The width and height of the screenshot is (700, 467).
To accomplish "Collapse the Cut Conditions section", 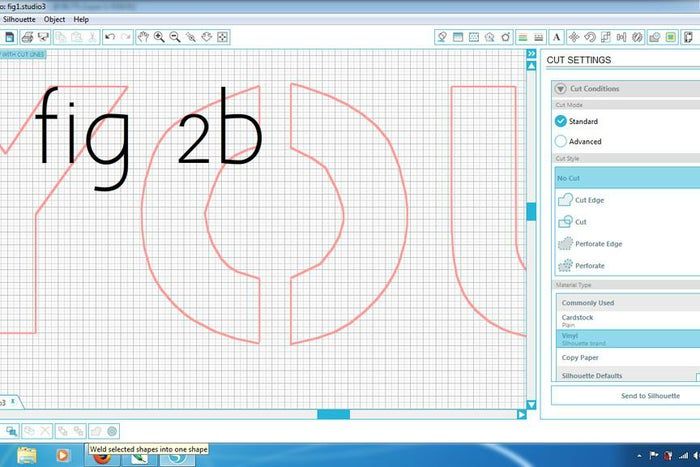I will tap(560, 89).
